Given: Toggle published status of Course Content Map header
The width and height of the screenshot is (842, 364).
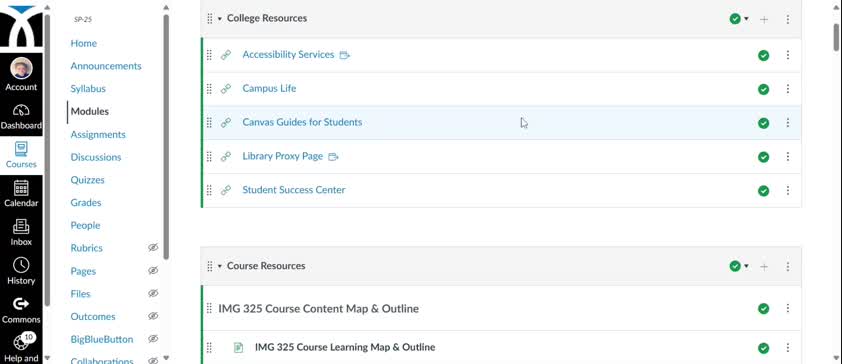Looking at the screenshot, I should pos(763,308).
